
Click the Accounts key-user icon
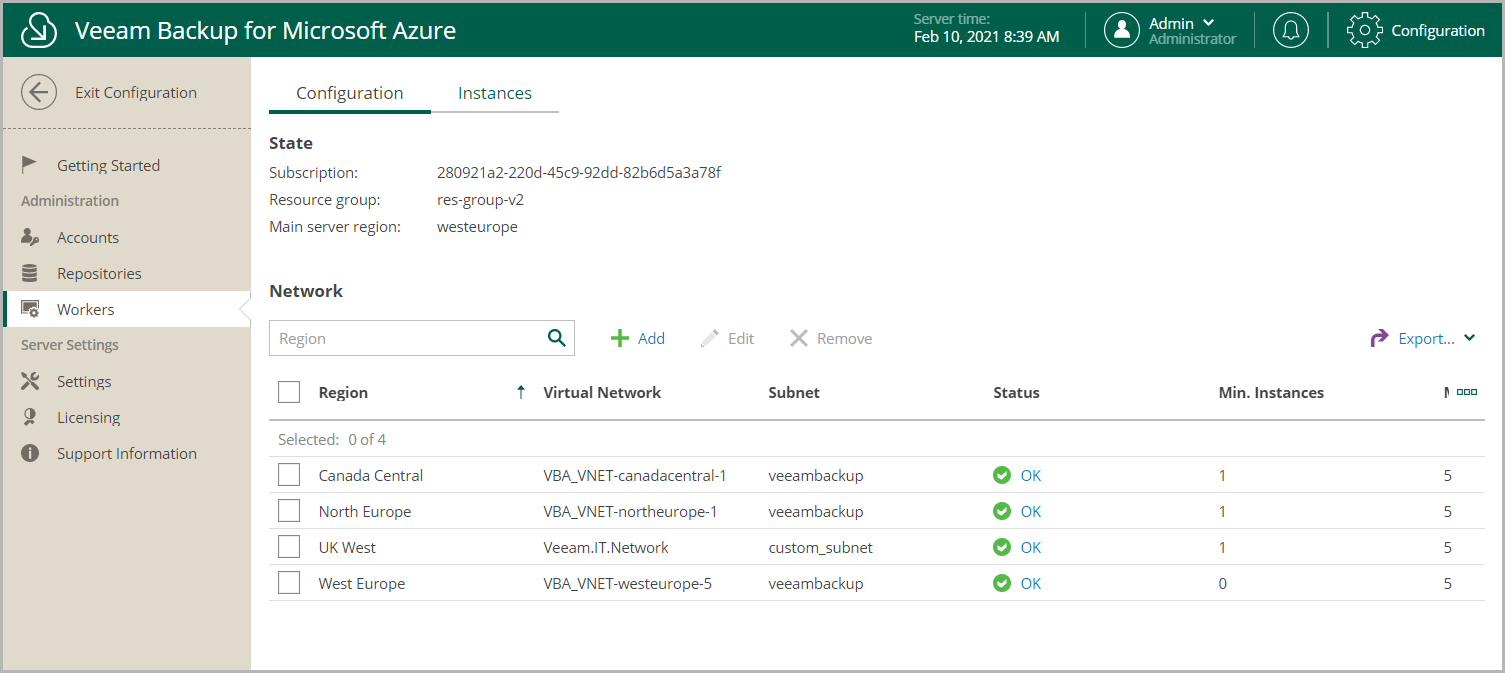click(x=30, y=237)
